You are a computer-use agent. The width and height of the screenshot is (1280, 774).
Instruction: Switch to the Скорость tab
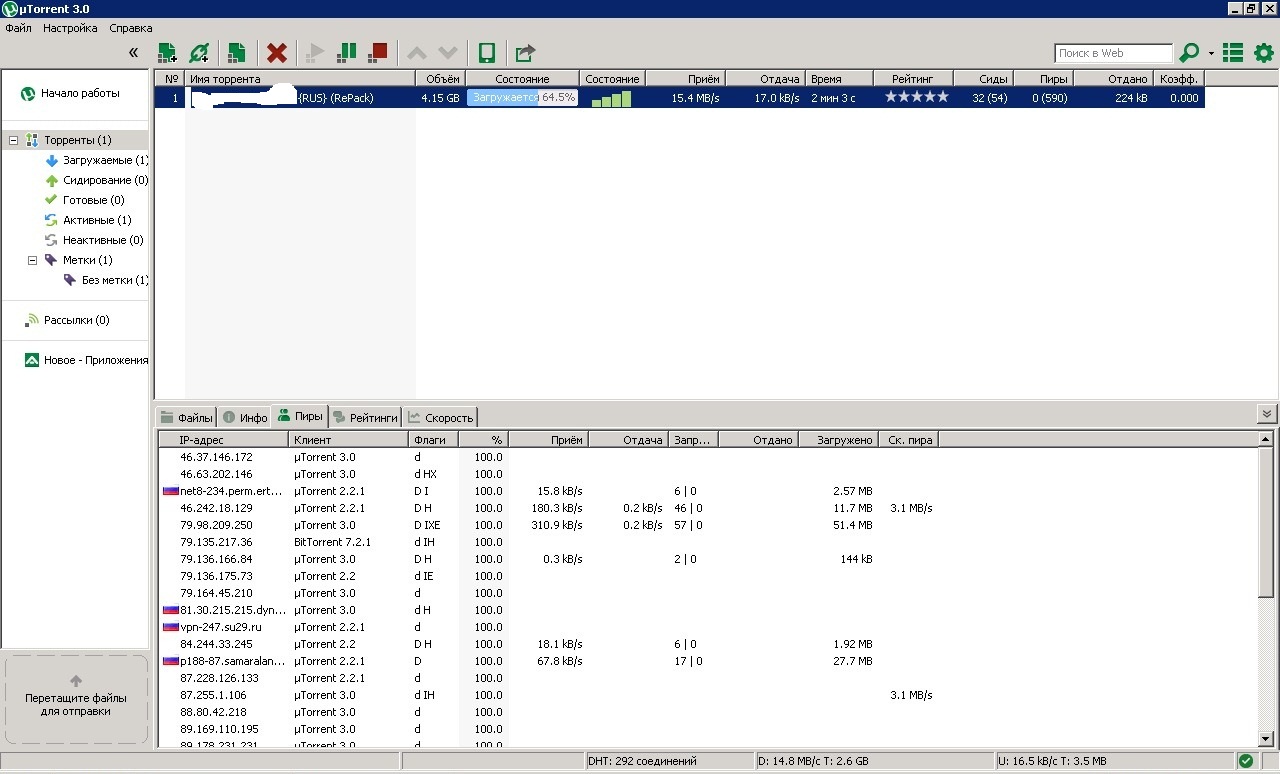(440, 418)
